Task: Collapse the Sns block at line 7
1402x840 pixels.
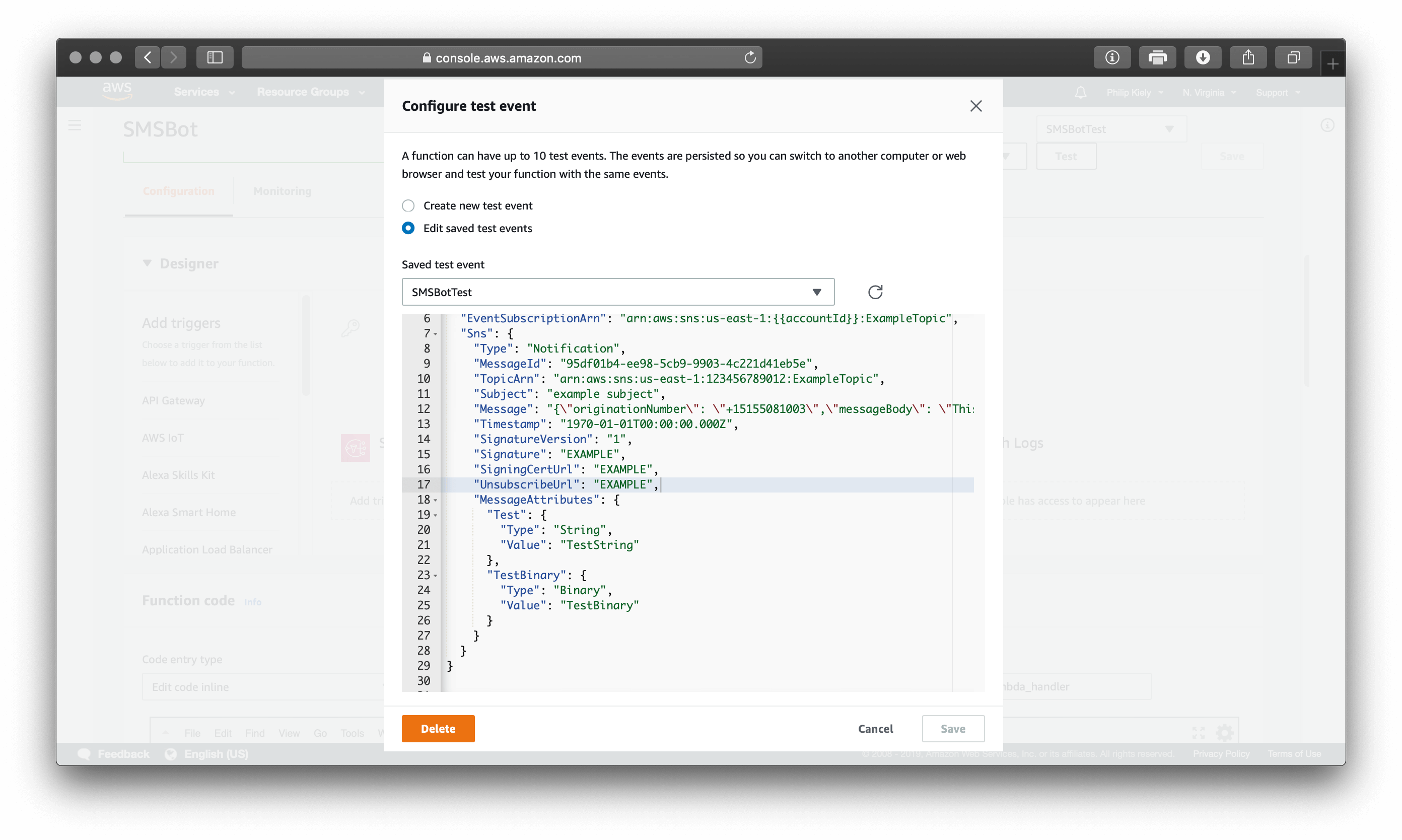Action: [435, 334]
